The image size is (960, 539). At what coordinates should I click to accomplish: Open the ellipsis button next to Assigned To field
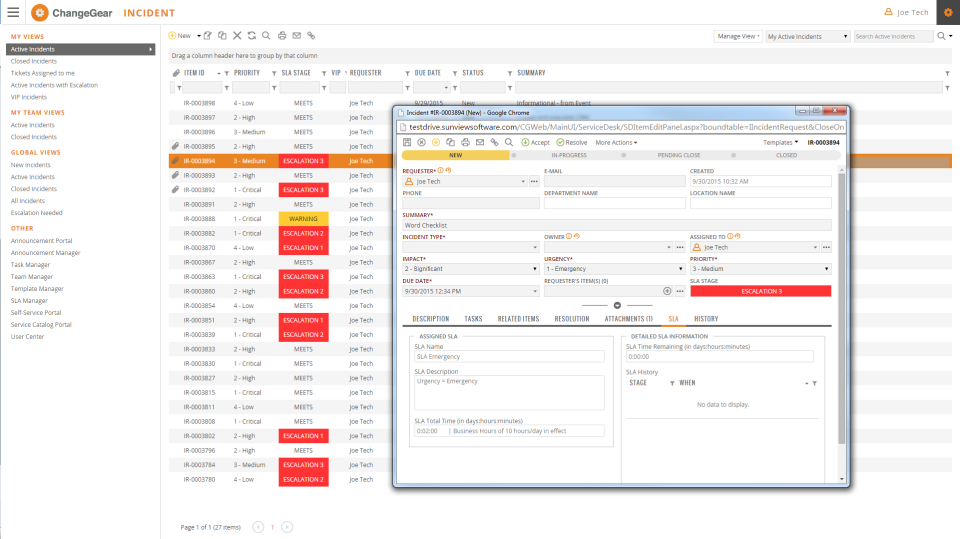pyautogui.click(x=827, y=247)
